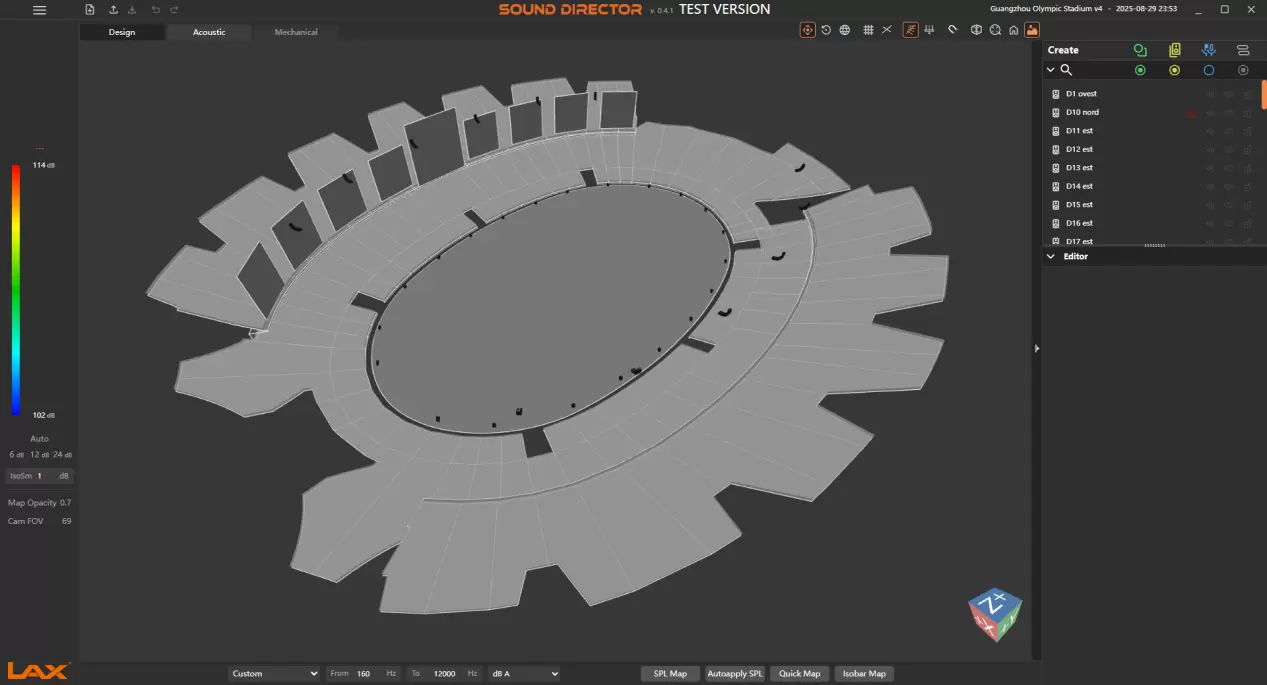Click the SPL color scale gradient bar
1267x685 pixels.
(x=16, y=289)
